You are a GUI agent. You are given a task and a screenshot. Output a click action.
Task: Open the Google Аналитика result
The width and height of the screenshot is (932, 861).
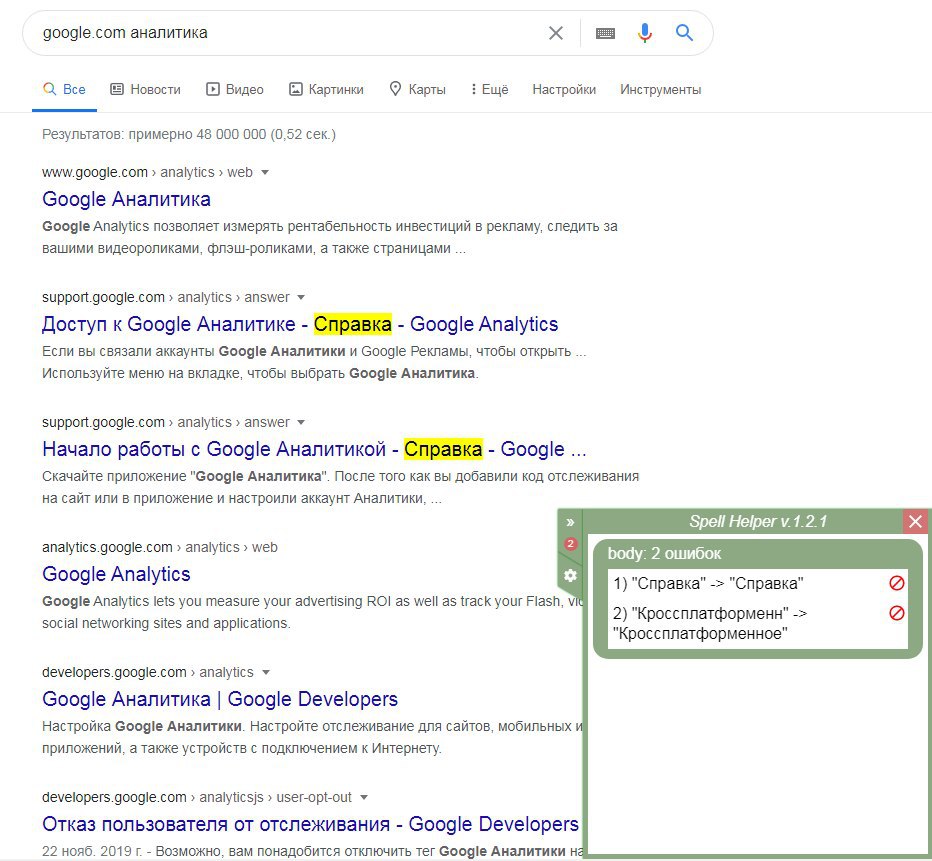pos(126,199)
